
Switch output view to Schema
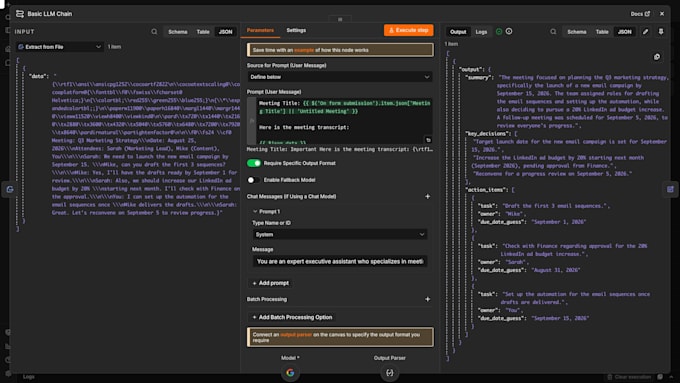click(x=577, y=32)
